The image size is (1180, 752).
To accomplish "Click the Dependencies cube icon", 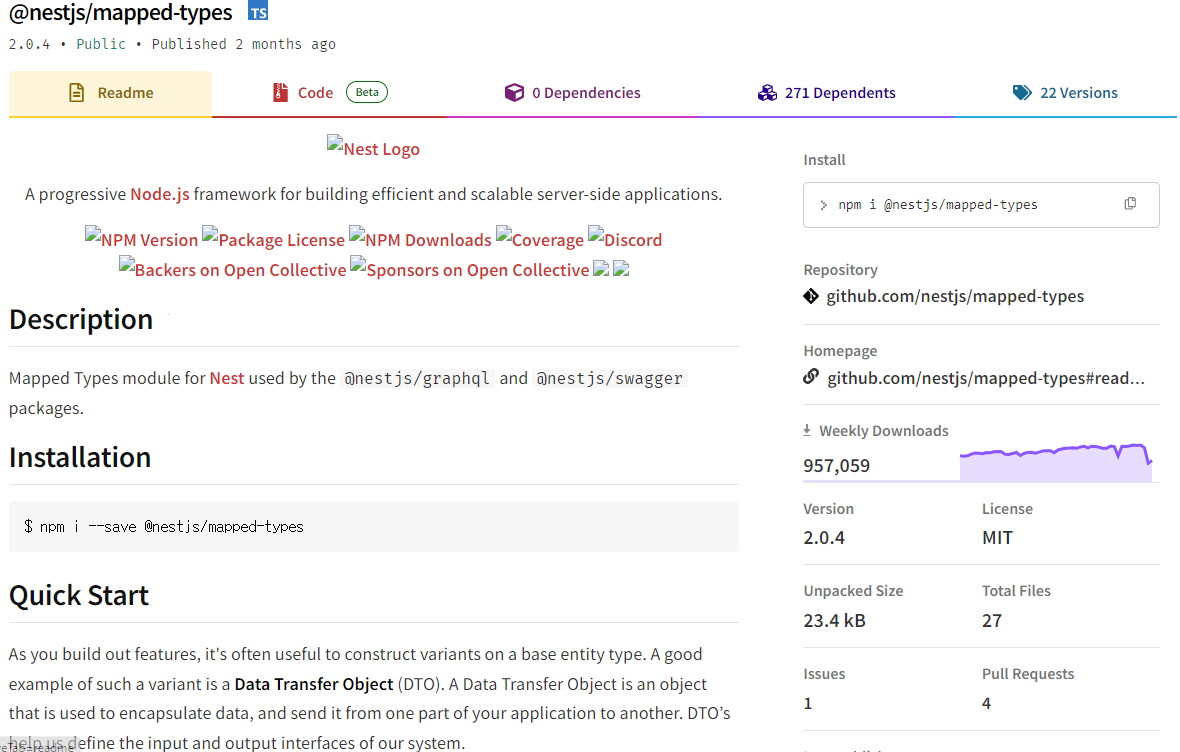I will 514,93.
